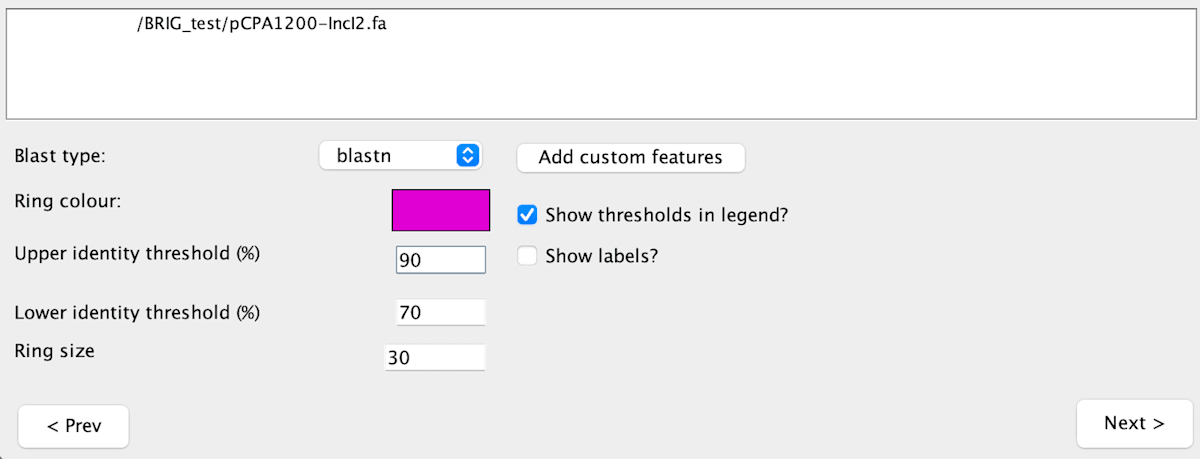Enable the Show labels checkbox
This screenshot has height=459, width=1200.
click(528, 256)
